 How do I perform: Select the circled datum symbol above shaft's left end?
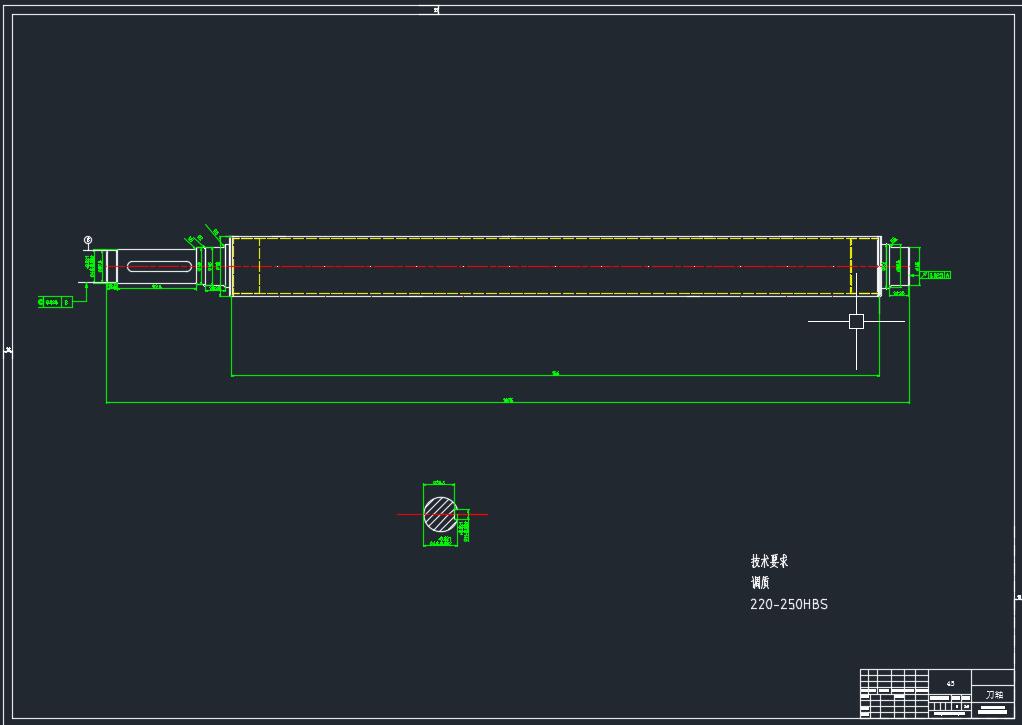[x=88, y=240]
